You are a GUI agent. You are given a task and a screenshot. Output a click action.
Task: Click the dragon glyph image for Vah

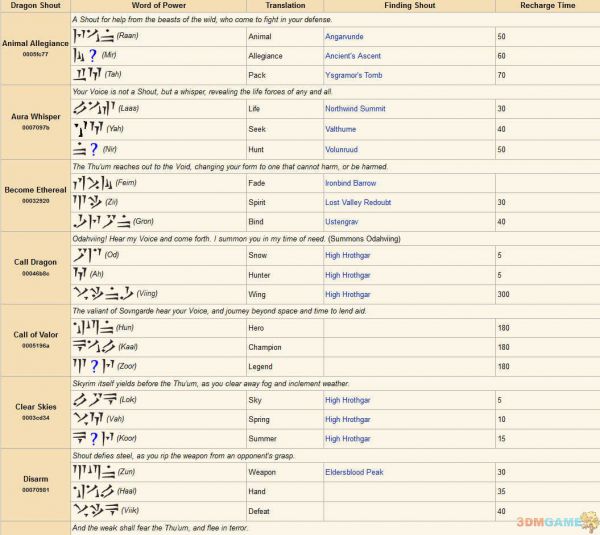(88, 419)
